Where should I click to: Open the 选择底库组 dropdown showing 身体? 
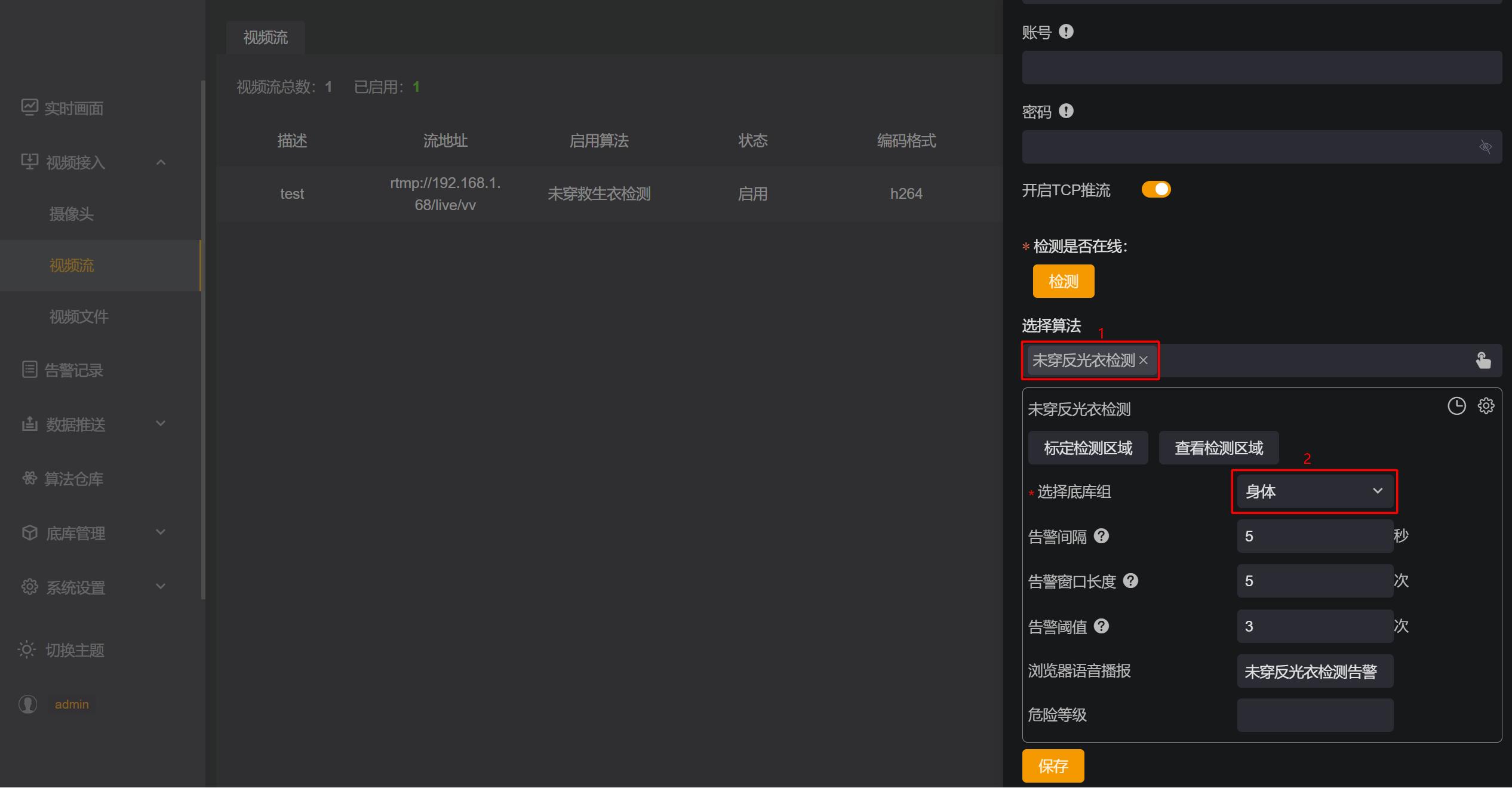1314,491
